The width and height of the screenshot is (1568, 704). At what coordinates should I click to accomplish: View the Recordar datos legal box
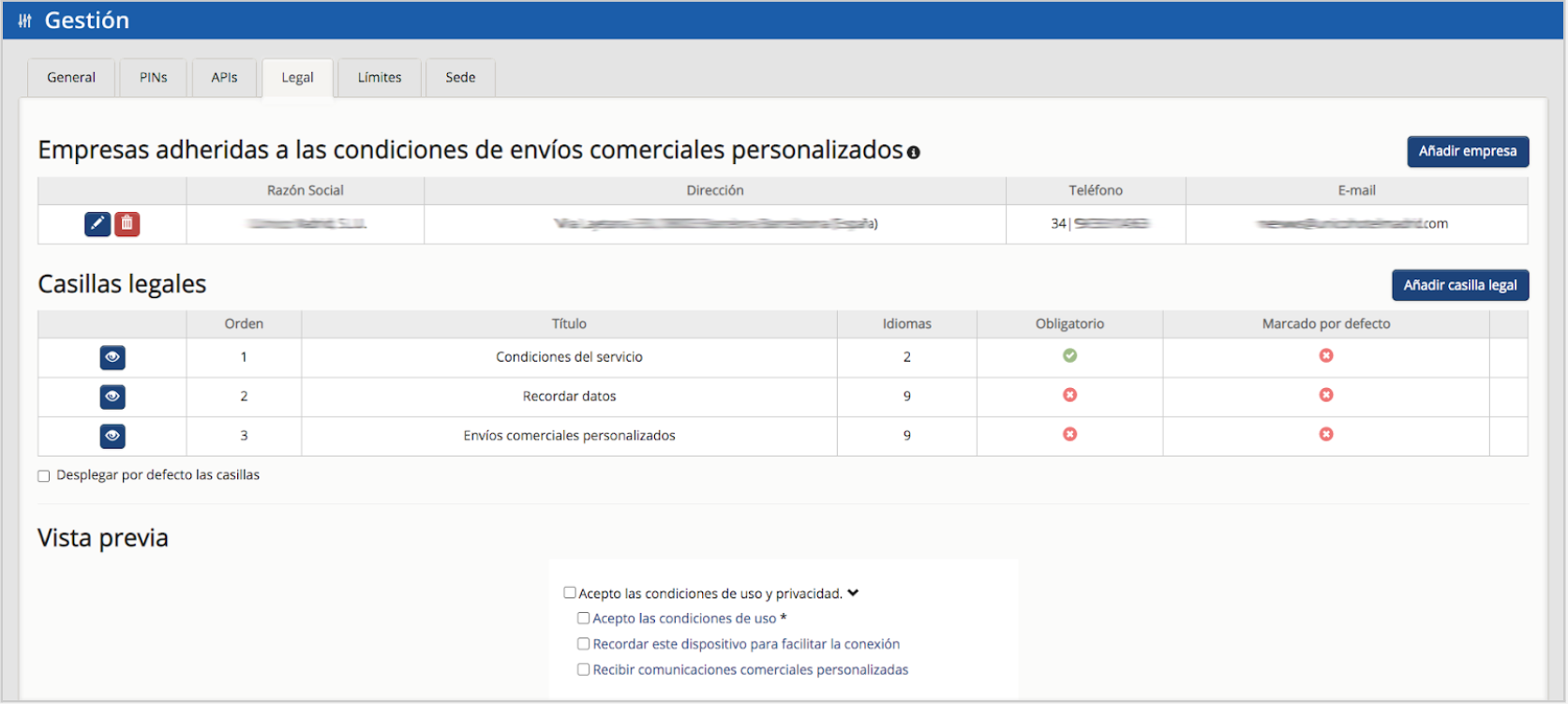pyautogui.click(x=112, y=397)
